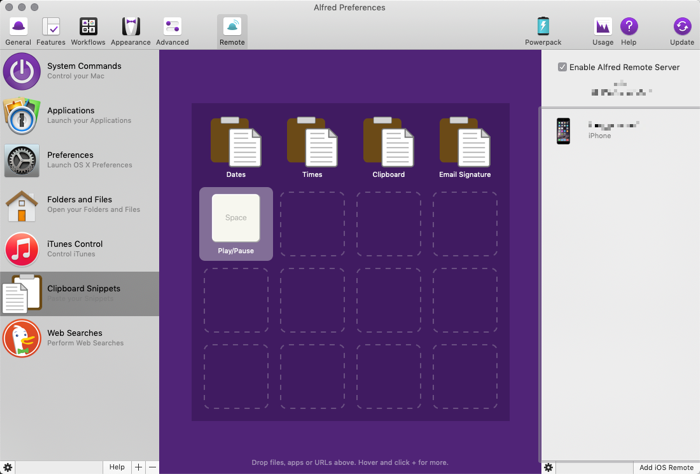The image size is (700, 474).
Task: Click the Email Signature snippet icon
Action: (x=465, y=142)
